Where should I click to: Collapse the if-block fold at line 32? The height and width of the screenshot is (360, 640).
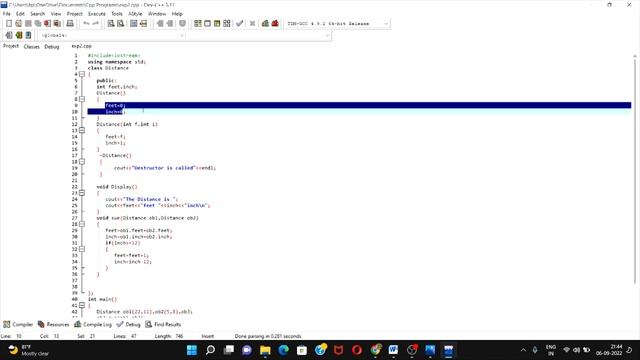tap(82, 249)
